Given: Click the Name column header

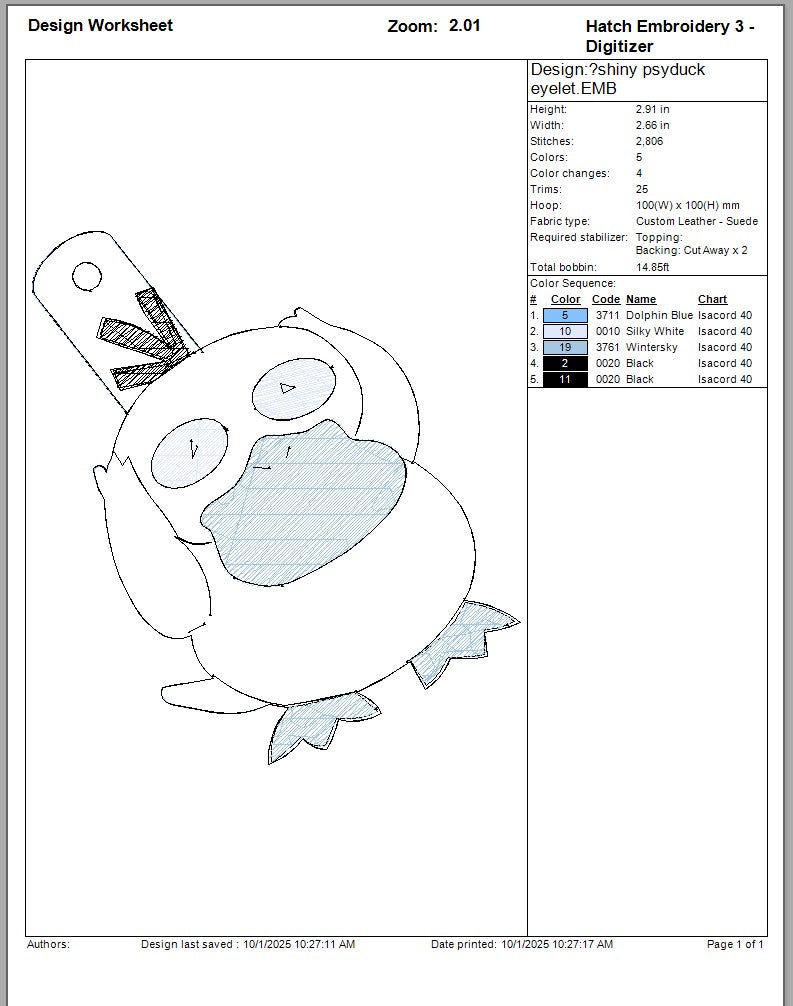Looking at the screenshot, I should [x=641, y=299].
